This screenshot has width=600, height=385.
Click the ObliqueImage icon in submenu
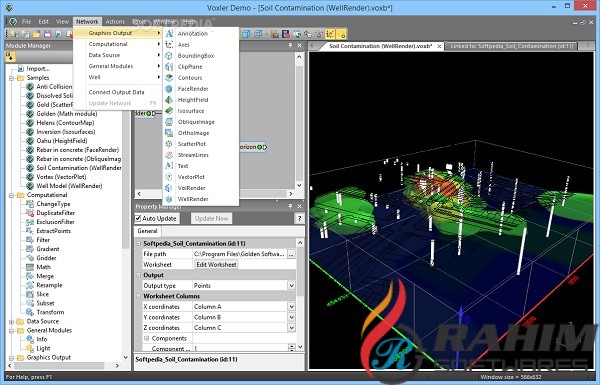tap(169, 122)
